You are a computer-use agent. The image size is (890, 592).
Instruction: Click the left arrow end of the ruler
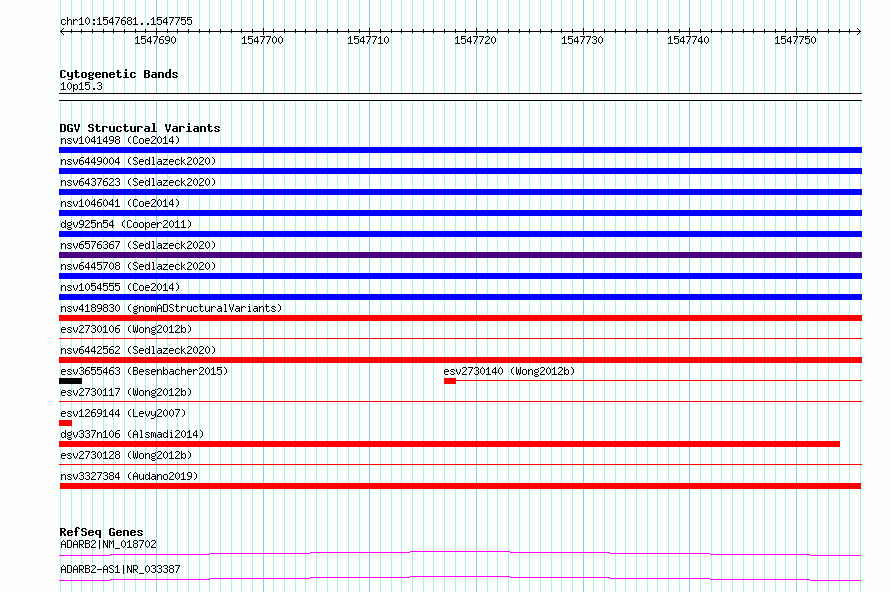click(62, 31)
